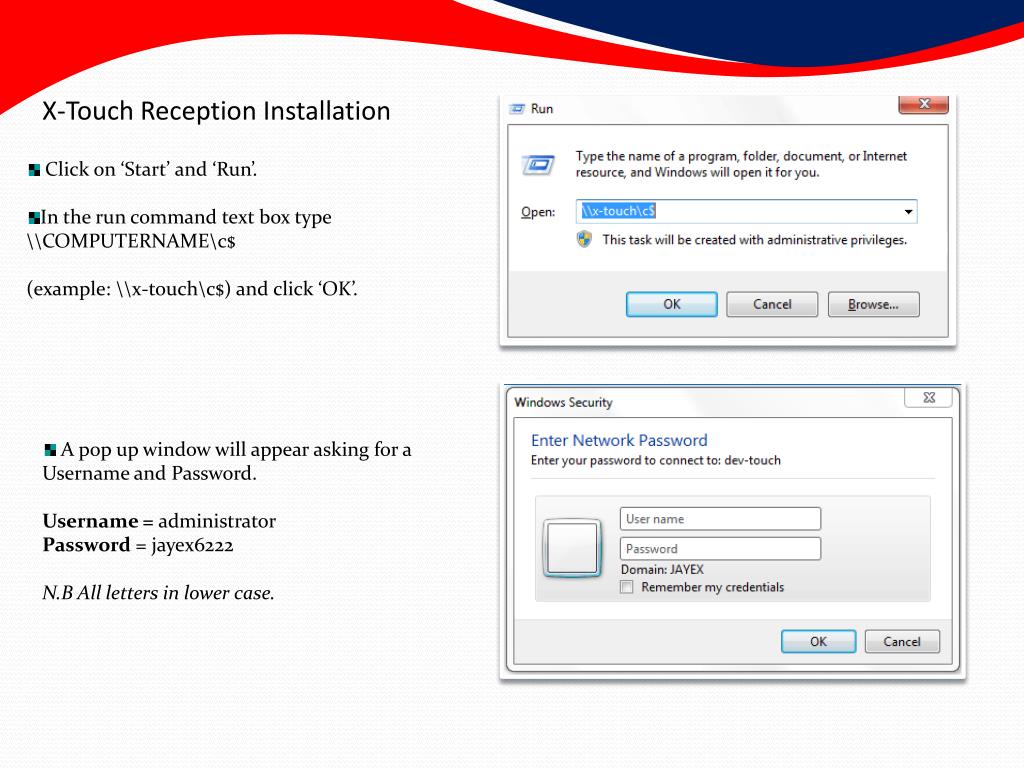
Task: Click the Browse... button
Action: point(873,304)
